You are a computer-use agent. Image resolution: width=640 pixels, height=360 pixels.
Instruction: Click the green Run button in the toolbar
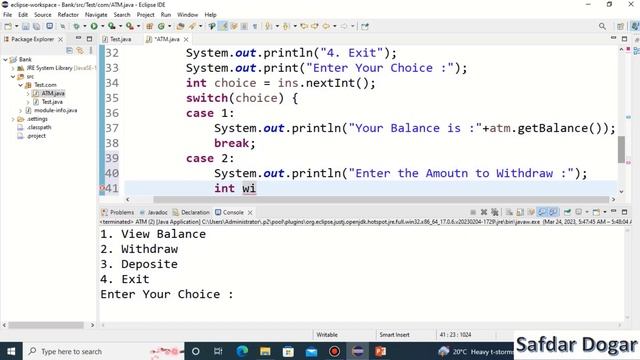(94, 26)
